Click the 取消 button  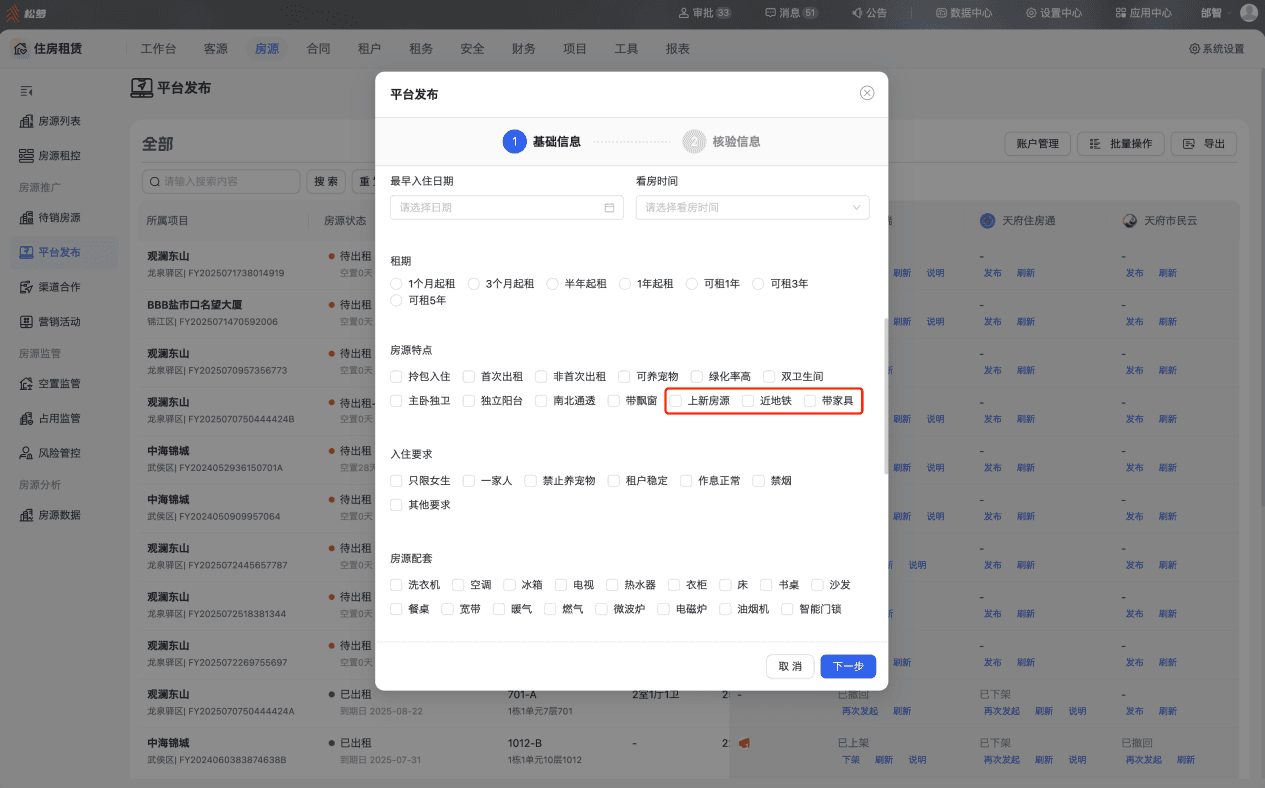click(790, 667)
